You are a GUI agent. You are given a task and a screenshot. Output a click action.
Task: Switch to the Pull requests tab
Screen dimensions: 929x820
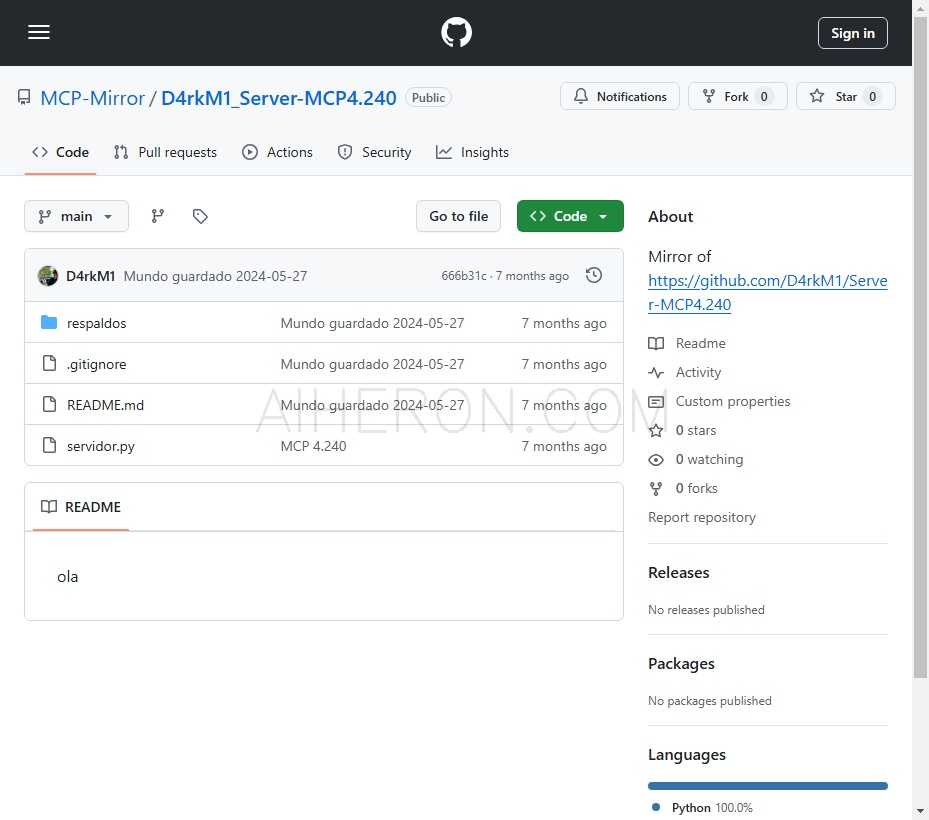[x=165, y=152]
